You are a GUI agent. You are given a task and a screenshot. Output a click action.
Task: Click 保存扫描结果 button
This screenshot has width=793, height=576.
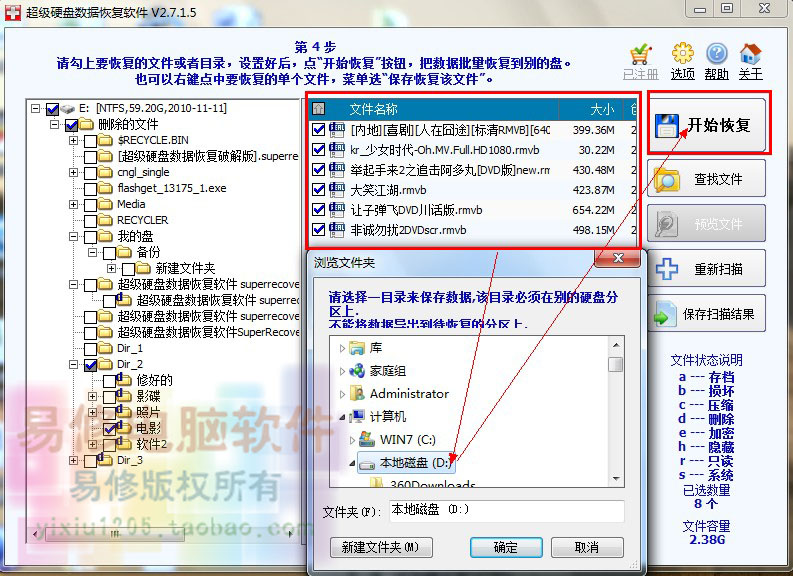(x=707, y=314)
